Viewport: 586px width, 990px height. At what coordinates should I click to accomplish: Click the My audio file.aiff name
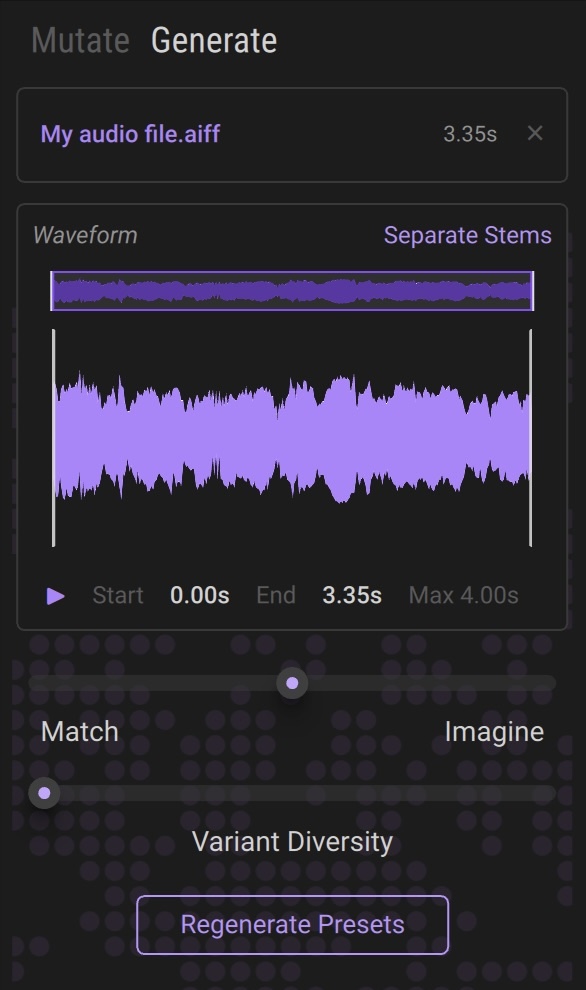130,134
